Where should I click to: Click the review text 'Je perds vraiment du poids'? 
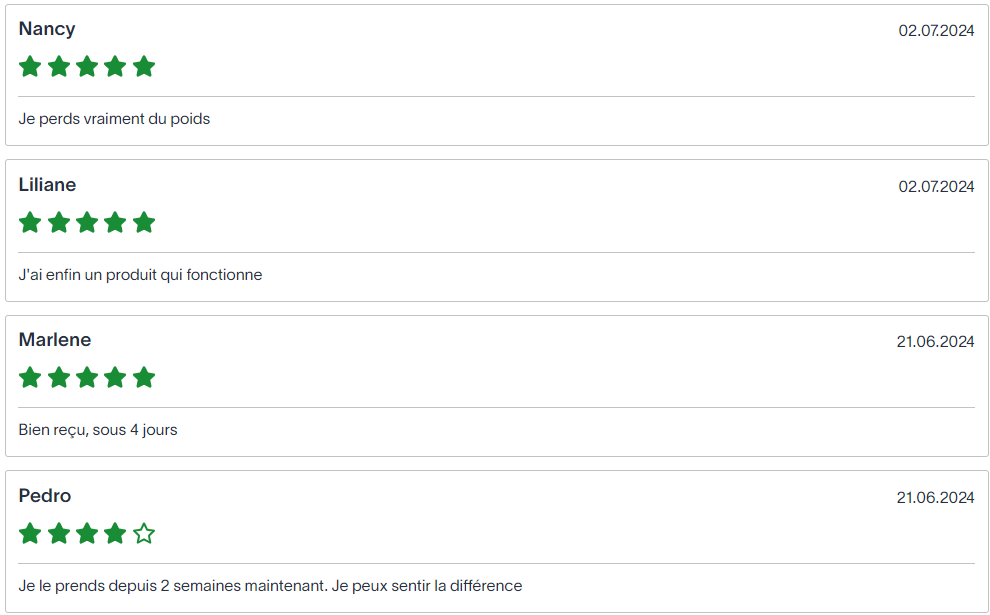pyautogui.click(x=114, y=119)
